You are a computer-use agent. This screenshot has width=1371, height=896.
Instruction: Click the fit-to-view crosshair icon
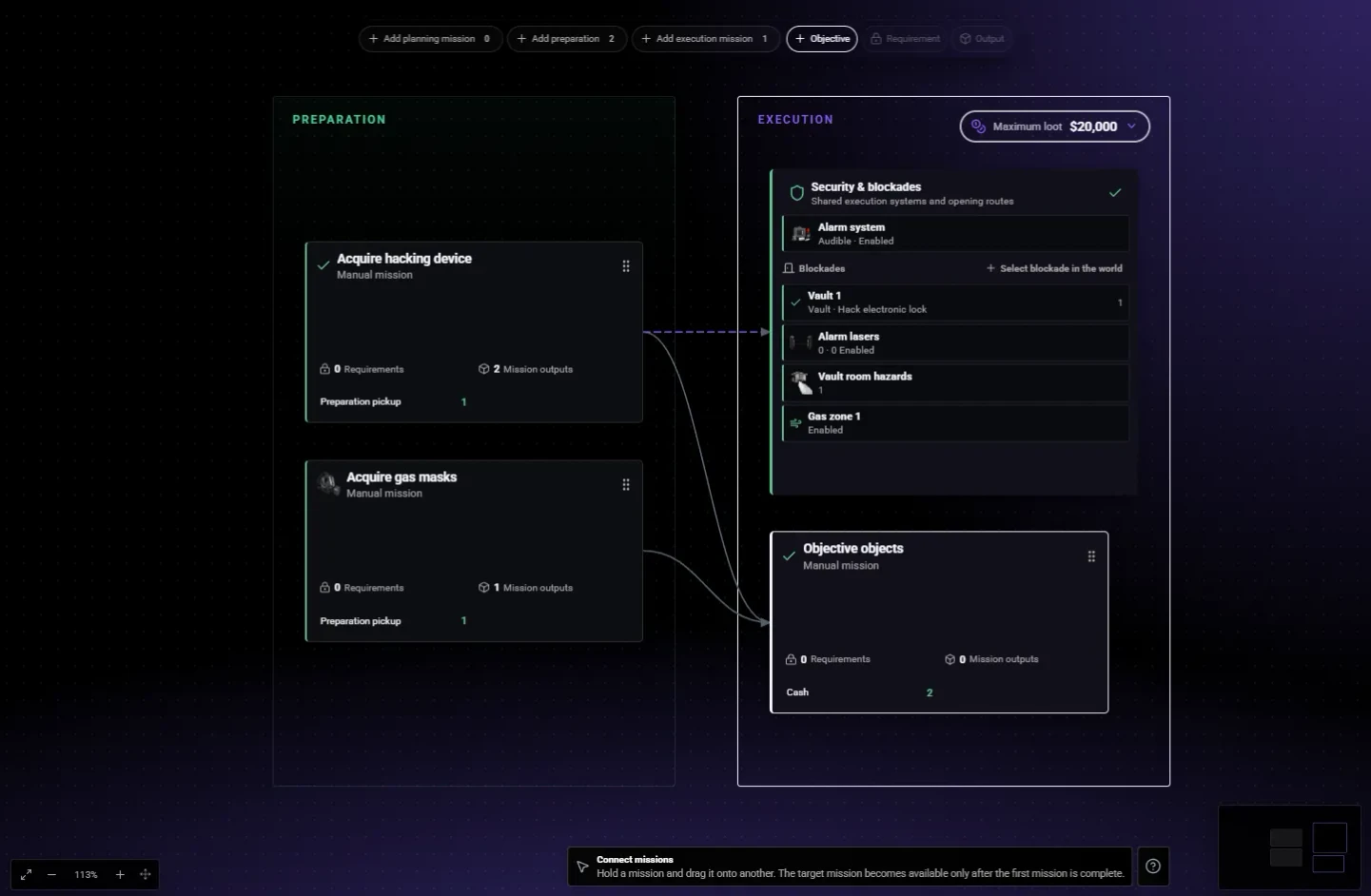pyautogui.click(x=146, y=874)
